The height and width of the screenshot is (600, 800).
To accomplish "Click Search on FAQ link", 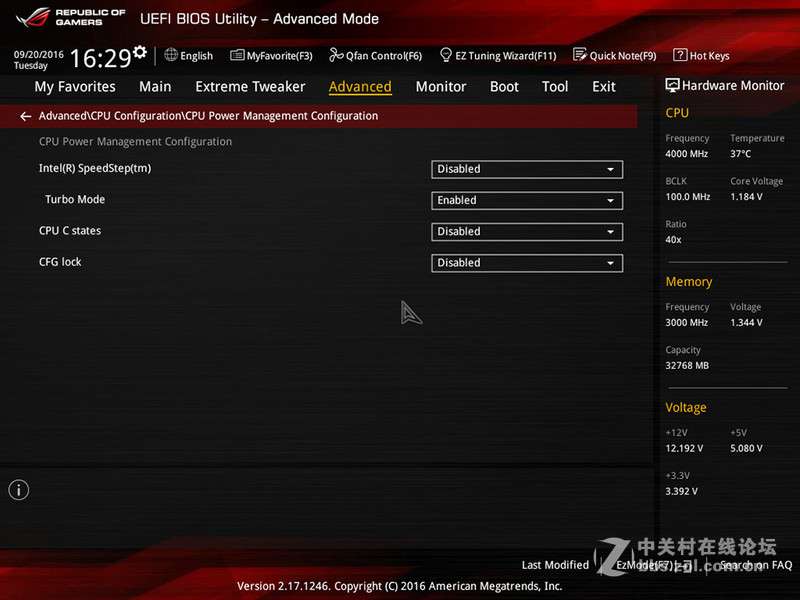I will [x=756, y=565].
